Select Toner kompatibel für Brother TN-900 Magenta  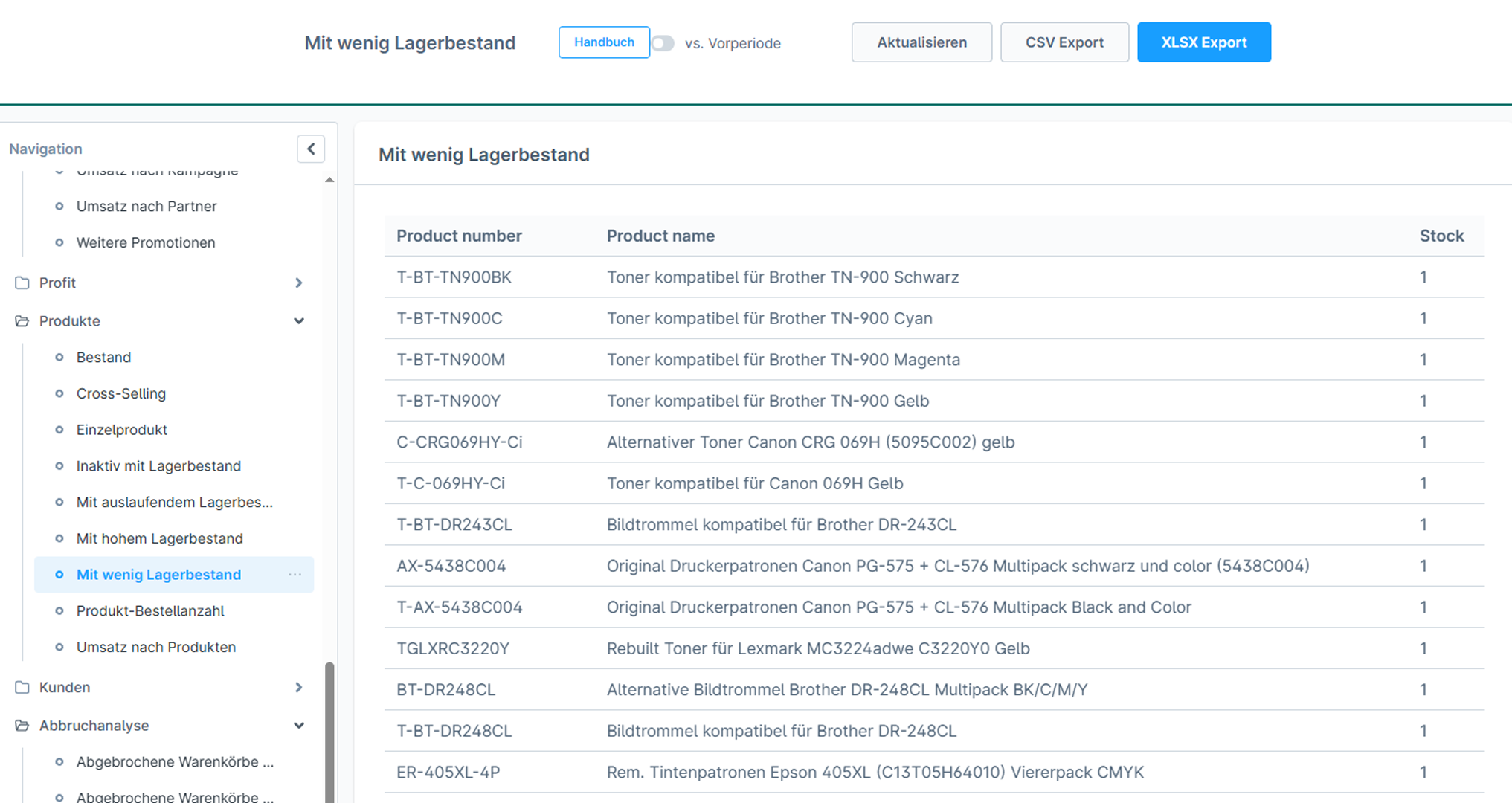(x=783, y=360)
